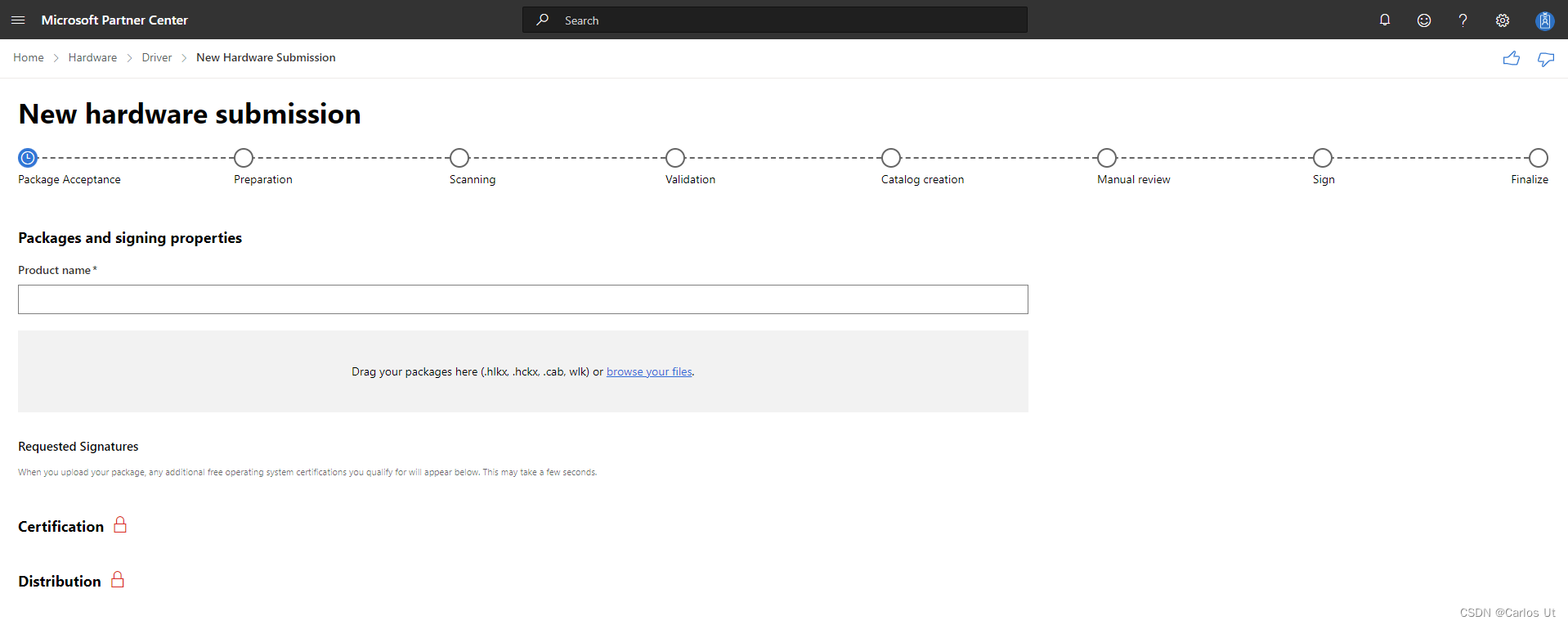
Task: Click the Distribution lock icon
Action: 118,579
